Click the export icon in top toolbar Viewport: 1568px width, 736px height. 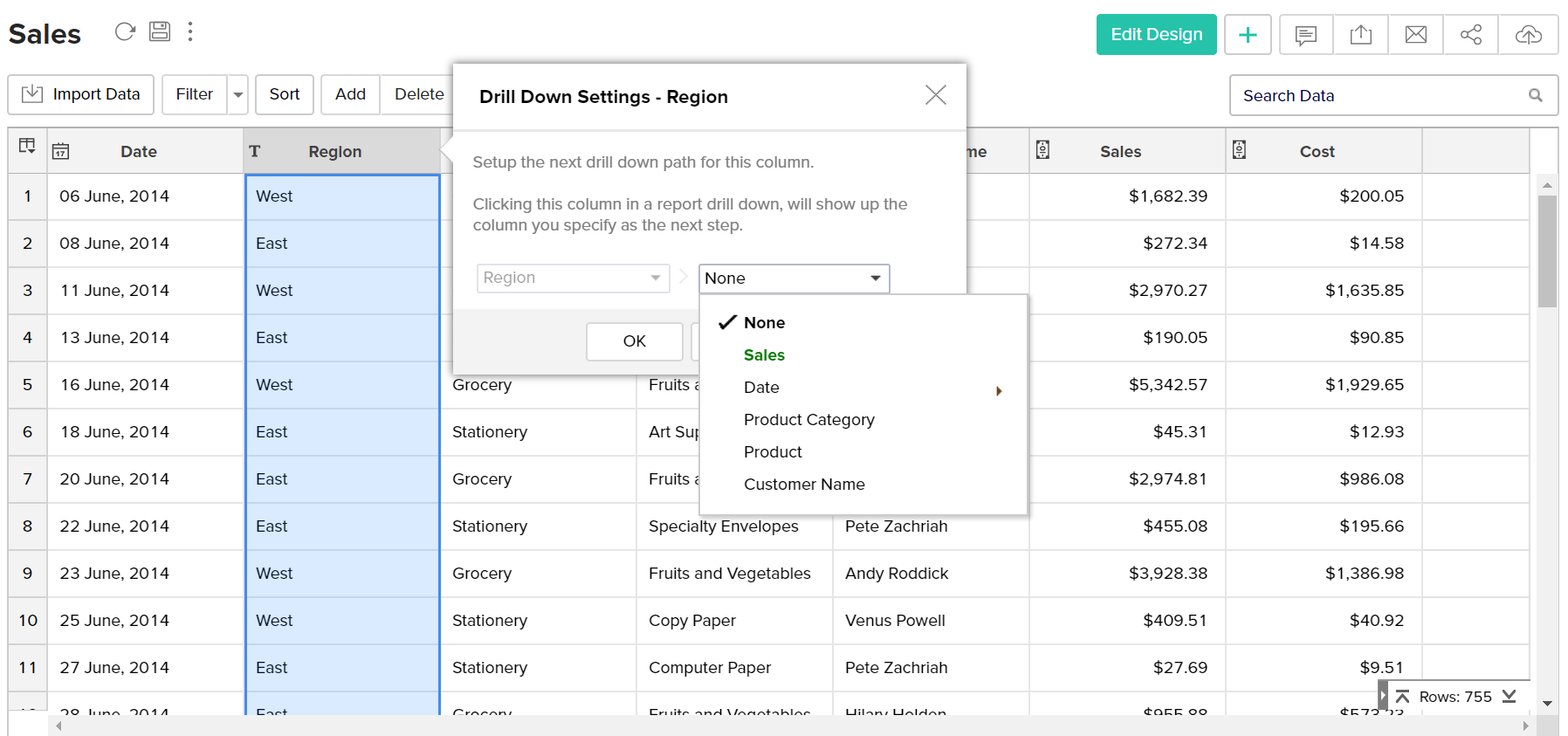pos(1360,35)
